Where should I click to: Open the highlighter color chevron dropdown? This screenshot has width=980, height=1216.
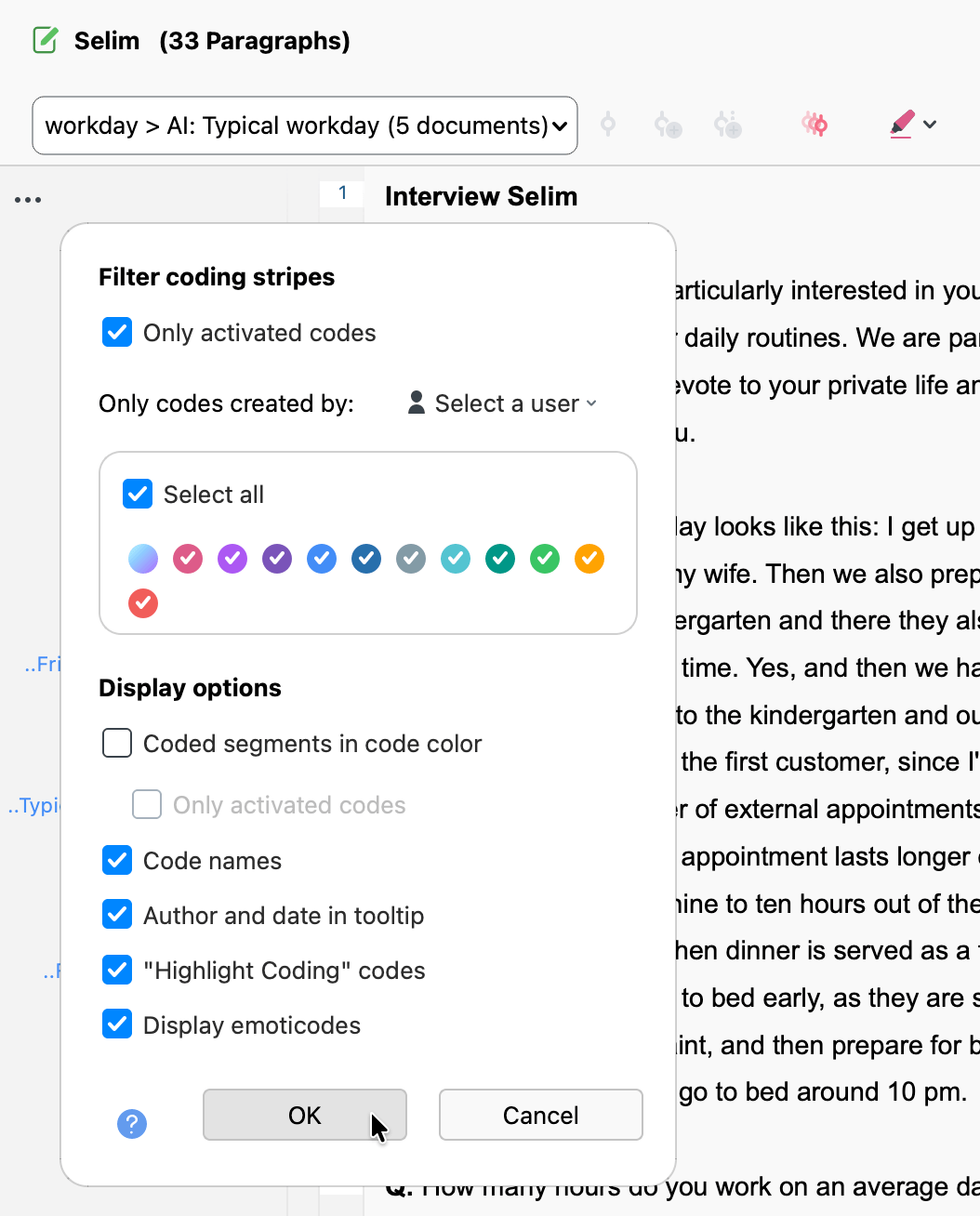click(931, 124)
